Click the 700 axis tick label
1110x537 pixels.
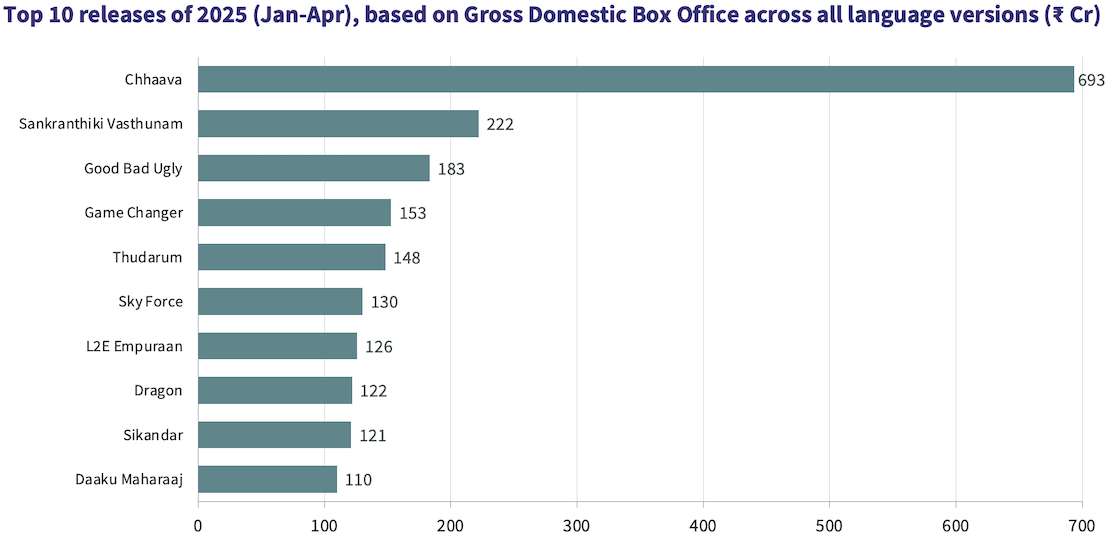tap(1082, 525)
